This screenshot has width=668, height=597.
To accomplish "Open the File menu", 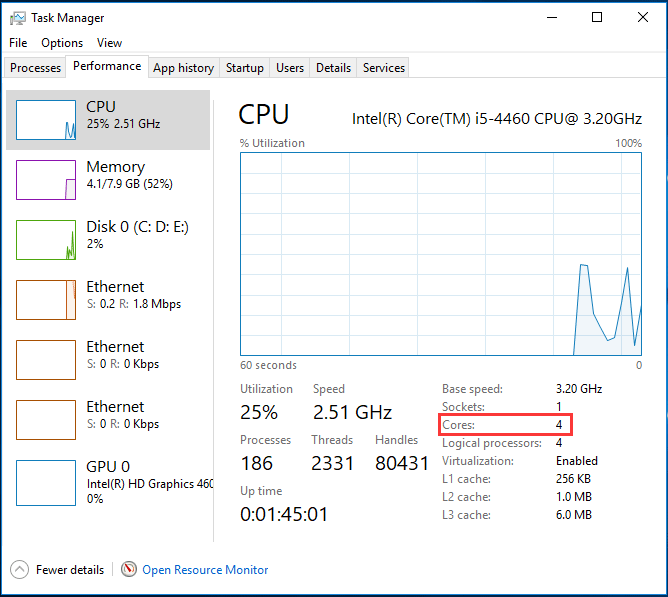I will (18, 43).
